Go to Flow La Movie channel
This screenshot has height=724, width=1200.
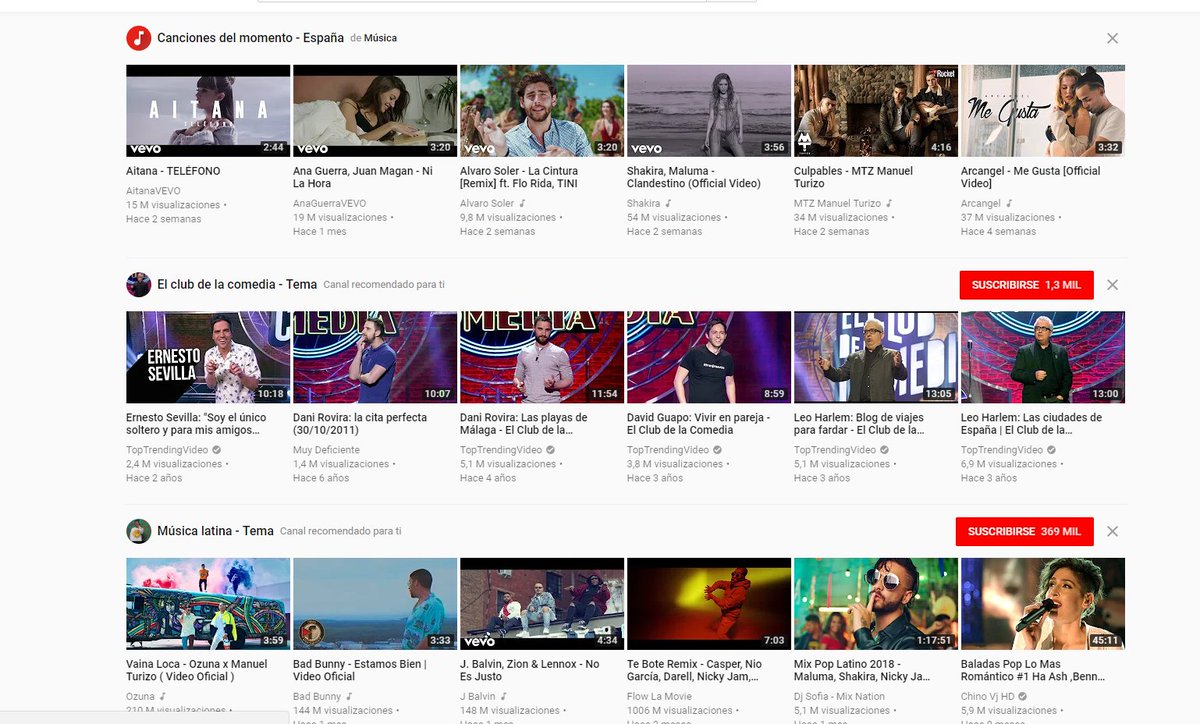tap(659, 696)
